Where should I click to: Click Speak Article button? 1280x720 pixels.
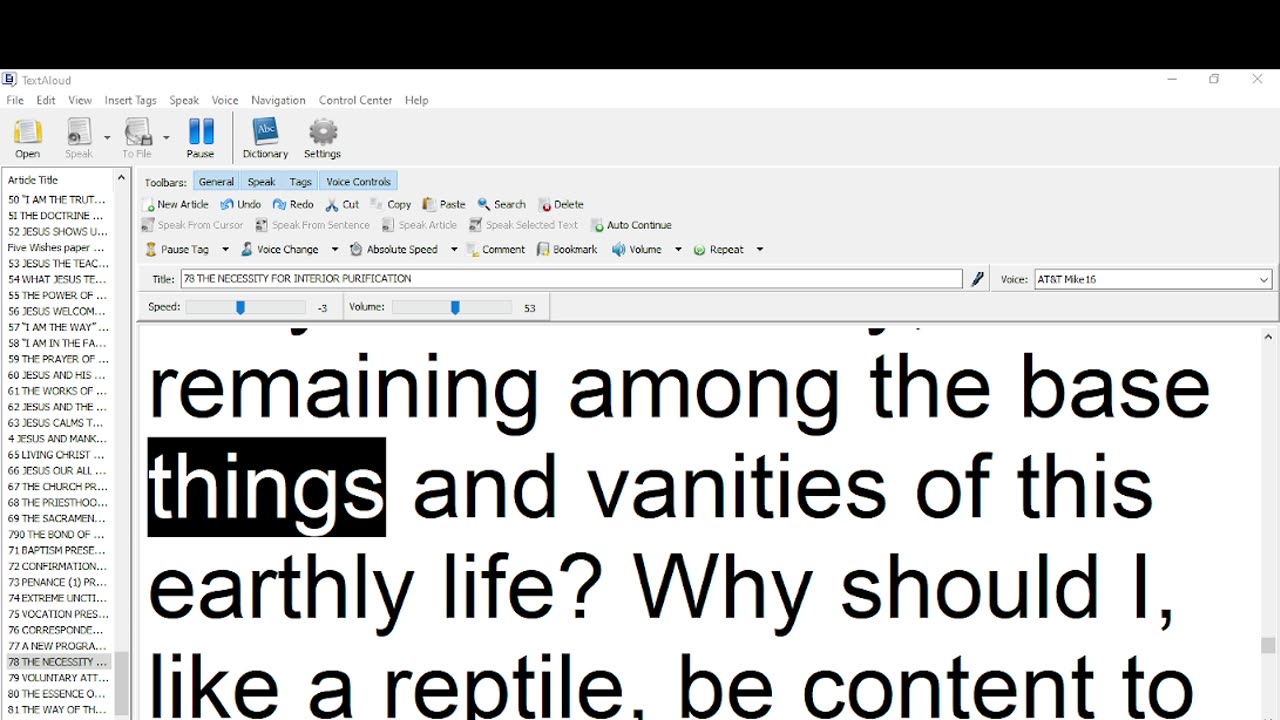420,225
